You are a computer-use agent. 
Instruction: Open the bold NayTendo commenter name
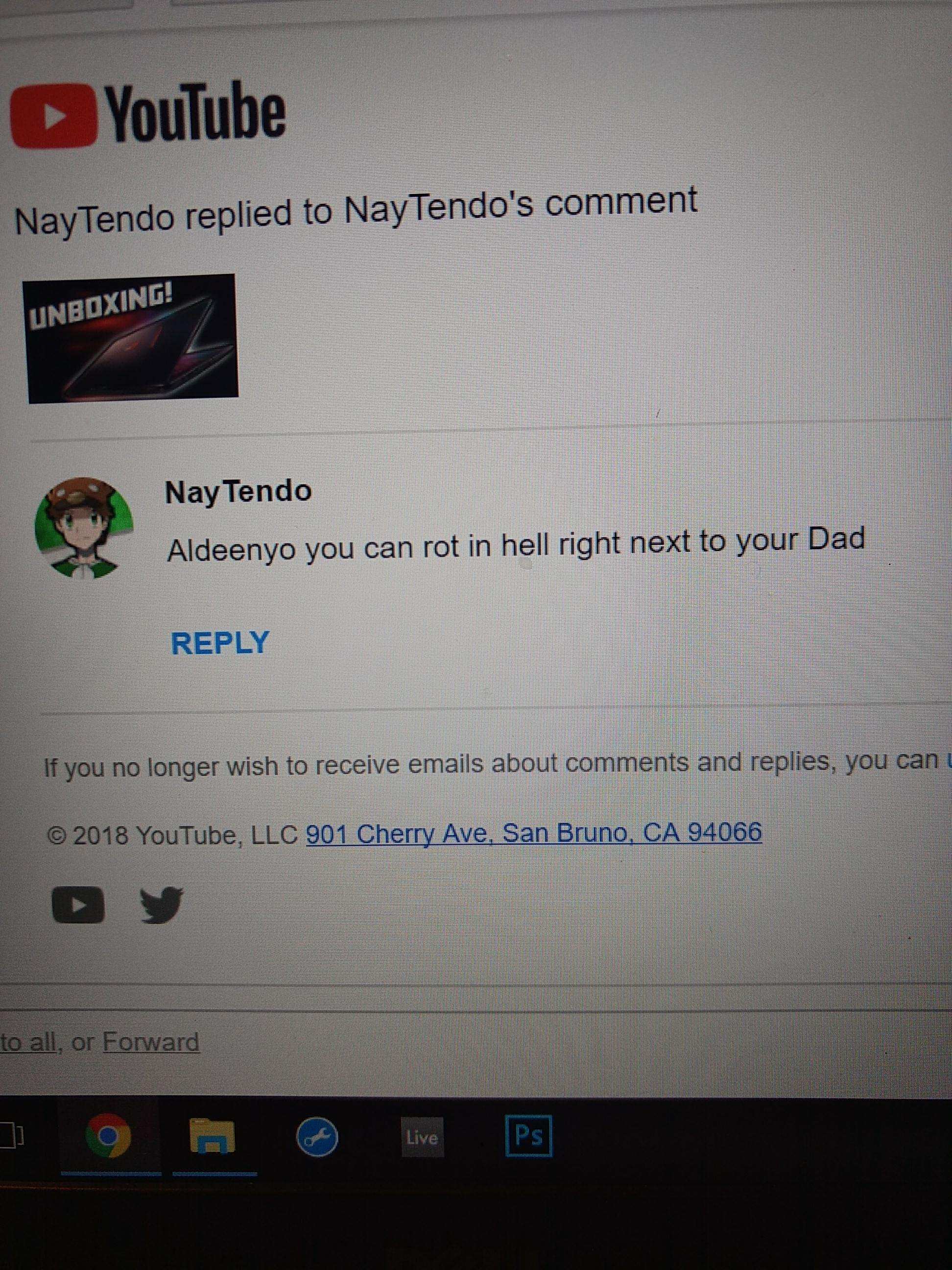click(x=238, y=492)
